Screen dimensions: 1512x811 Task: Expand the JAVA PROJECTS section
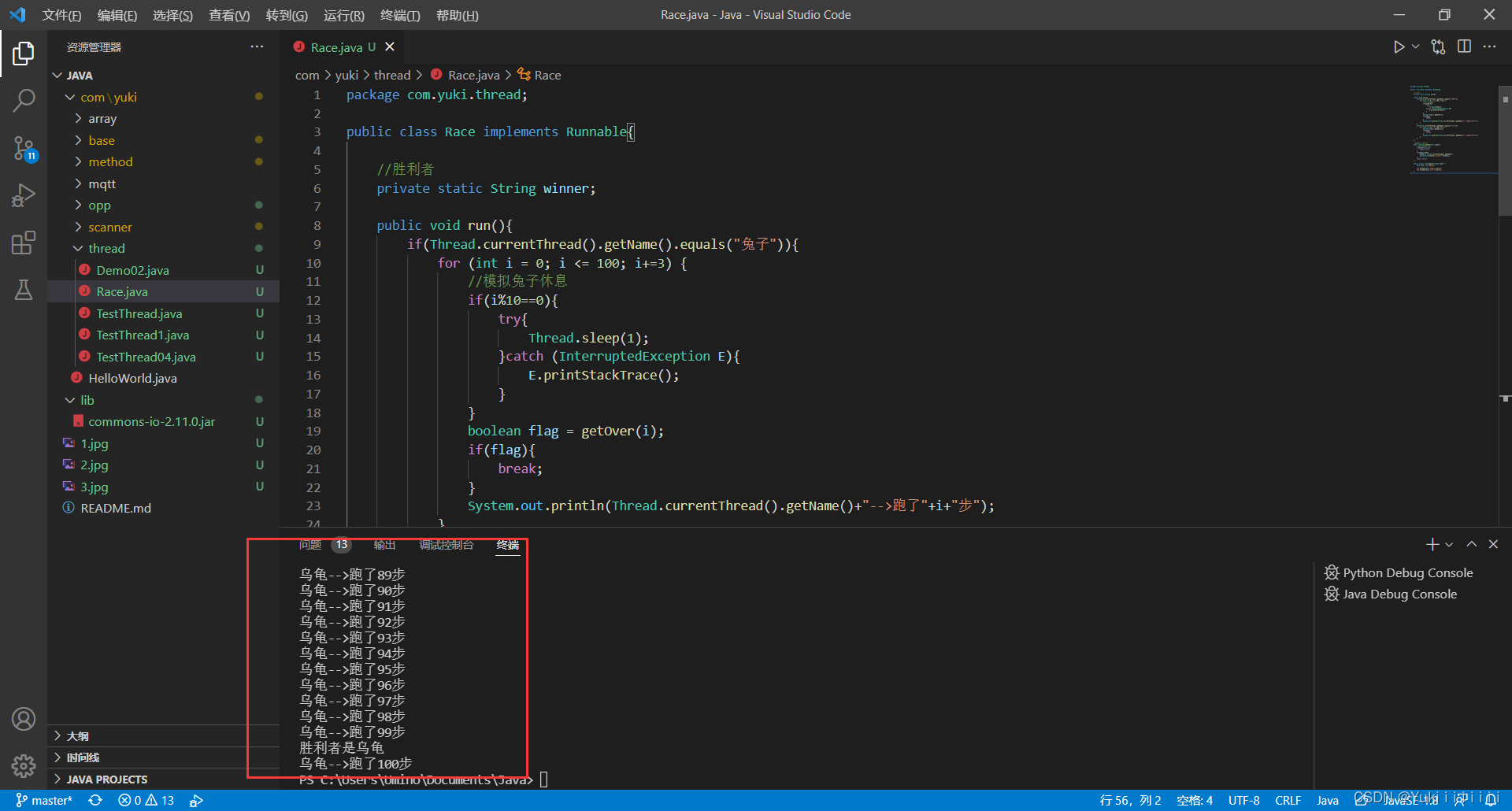pos(163,779)
